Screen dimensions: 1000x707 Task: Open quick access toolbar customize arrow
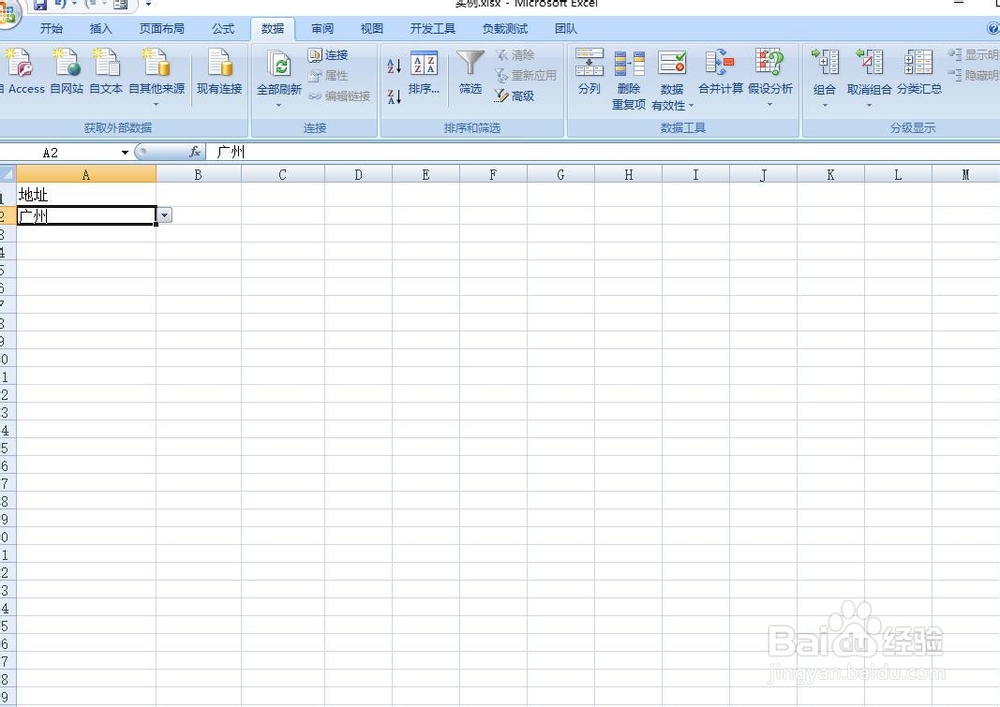(x=148, y=4)
